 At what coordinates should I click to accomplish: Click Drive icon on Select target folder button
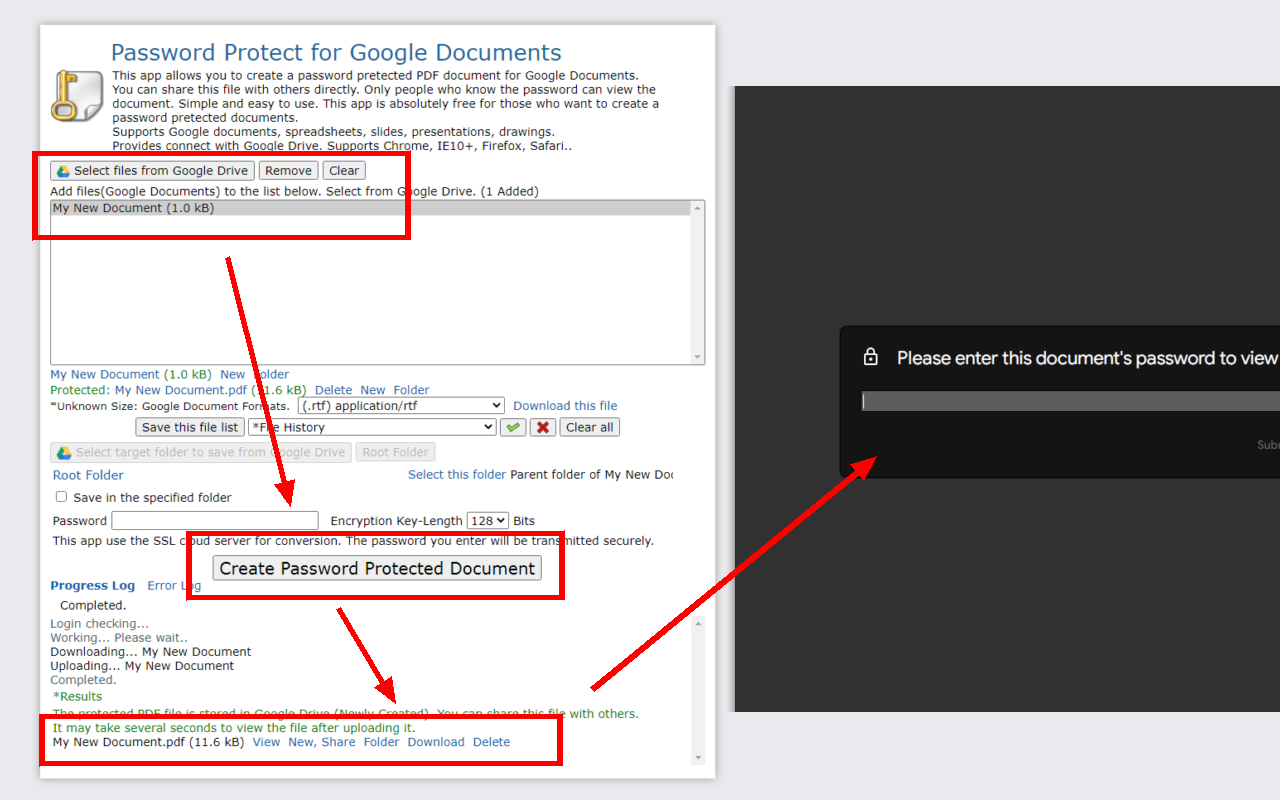tap(62, 452)
